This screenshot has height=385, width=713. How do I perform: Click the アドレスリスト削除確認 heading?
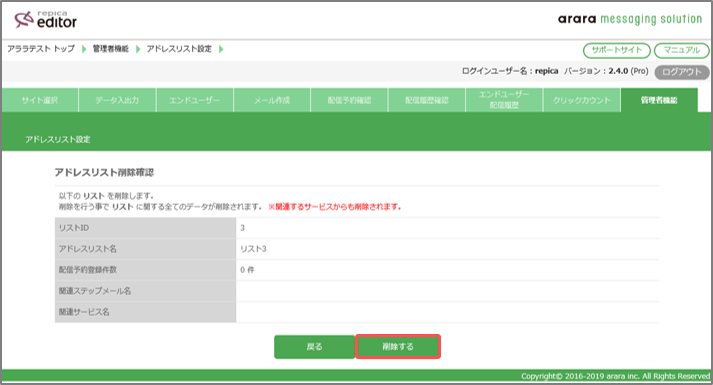point(104,172)
